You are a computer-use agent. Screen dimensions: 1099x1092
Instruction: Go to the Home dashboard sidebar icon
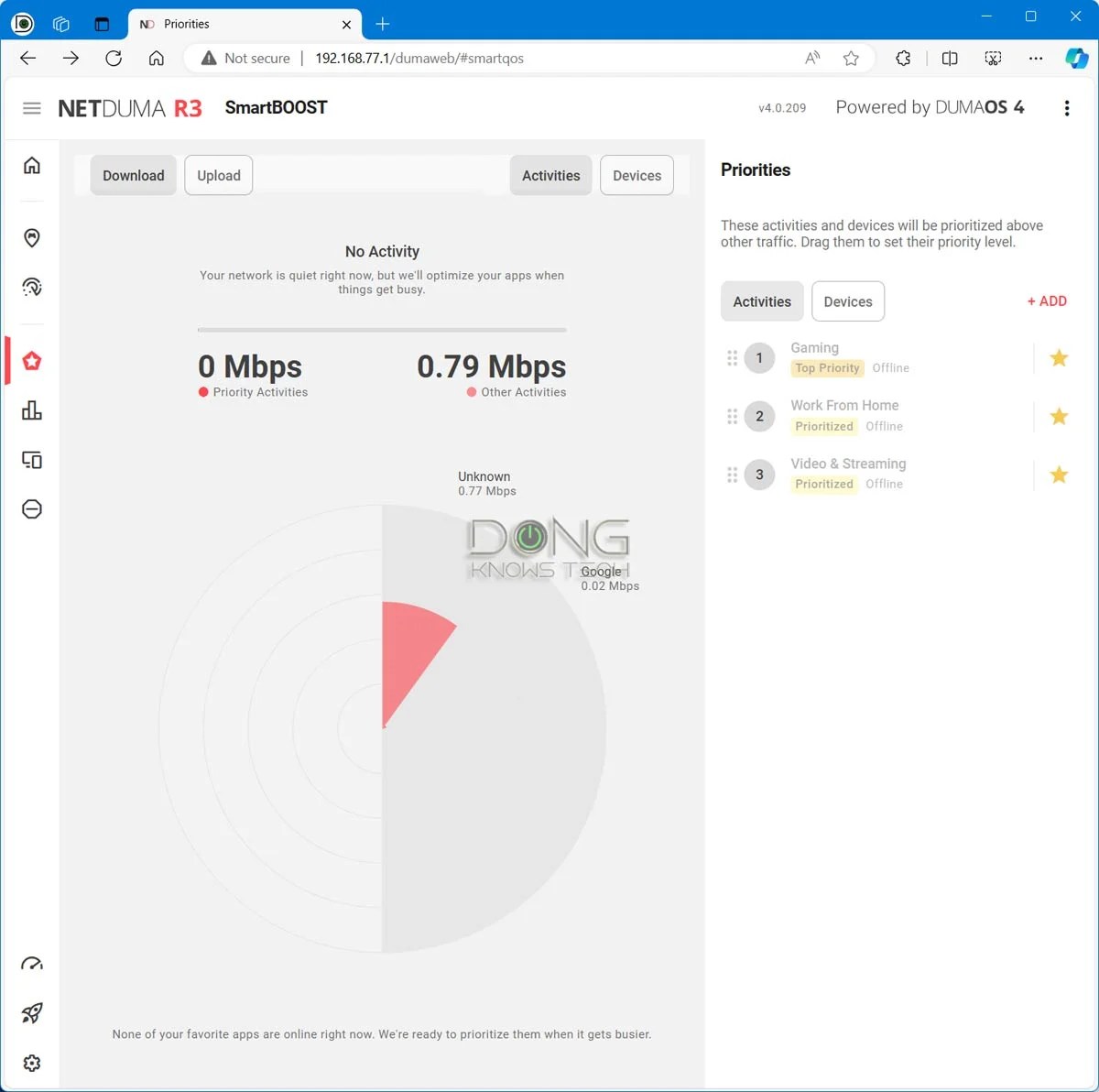click(x=32, y=165)
